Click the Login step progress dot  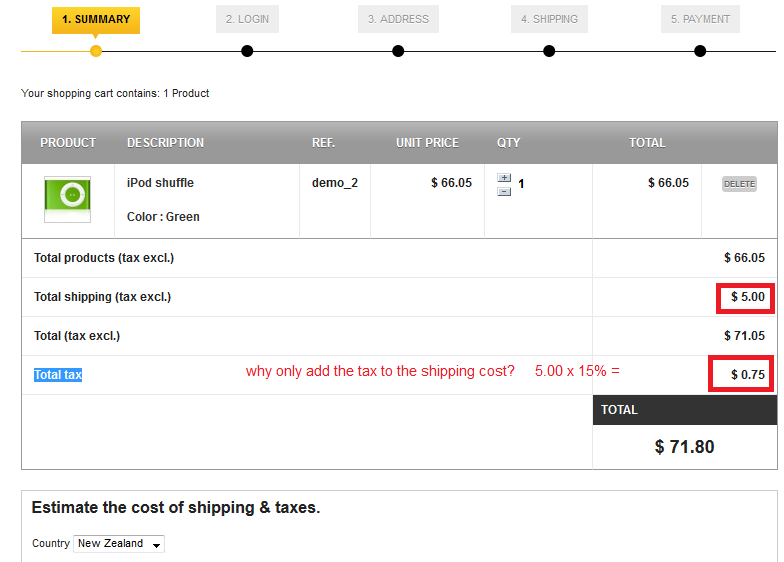pyautogui.click(x=247, y=51)
